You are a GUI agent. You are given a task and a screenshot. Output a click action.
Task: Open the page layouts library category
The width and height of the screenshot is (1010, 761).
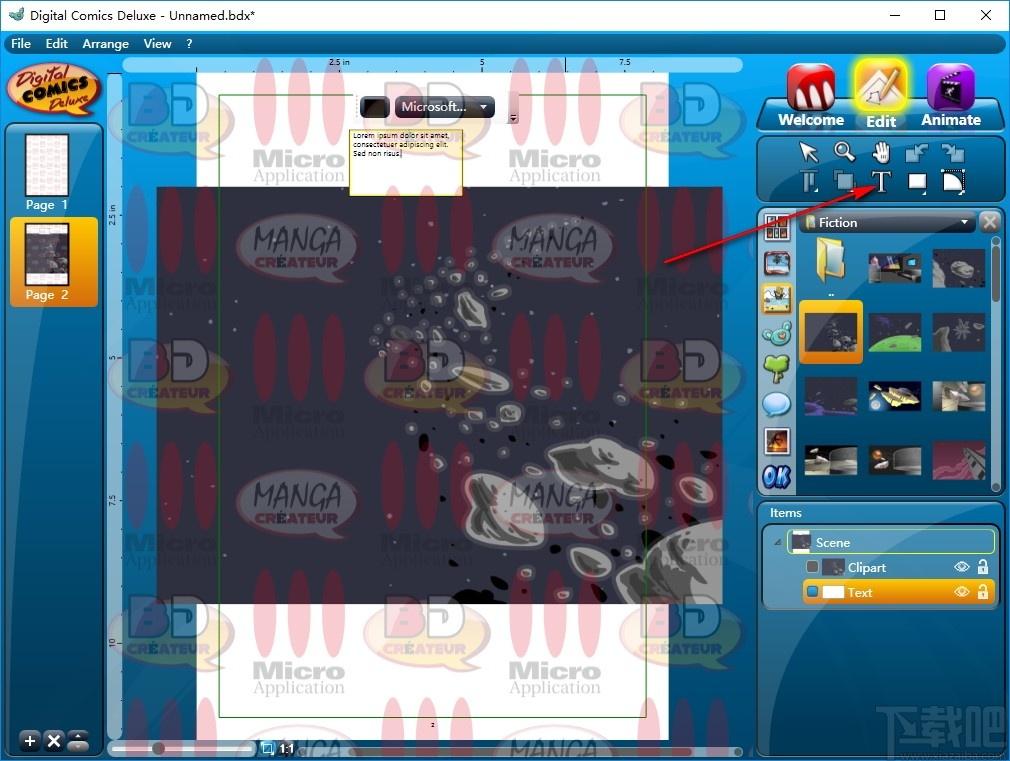(x=777, y=227)
